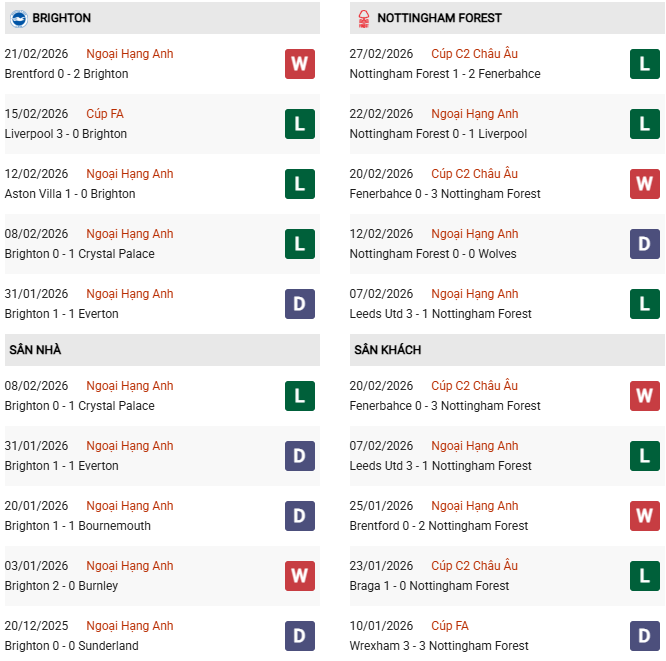Image resolution: width=666 pixels, height=661 pixels.
Task: Select the SÂN KHÁCH section header
Action: coord(387,350)
